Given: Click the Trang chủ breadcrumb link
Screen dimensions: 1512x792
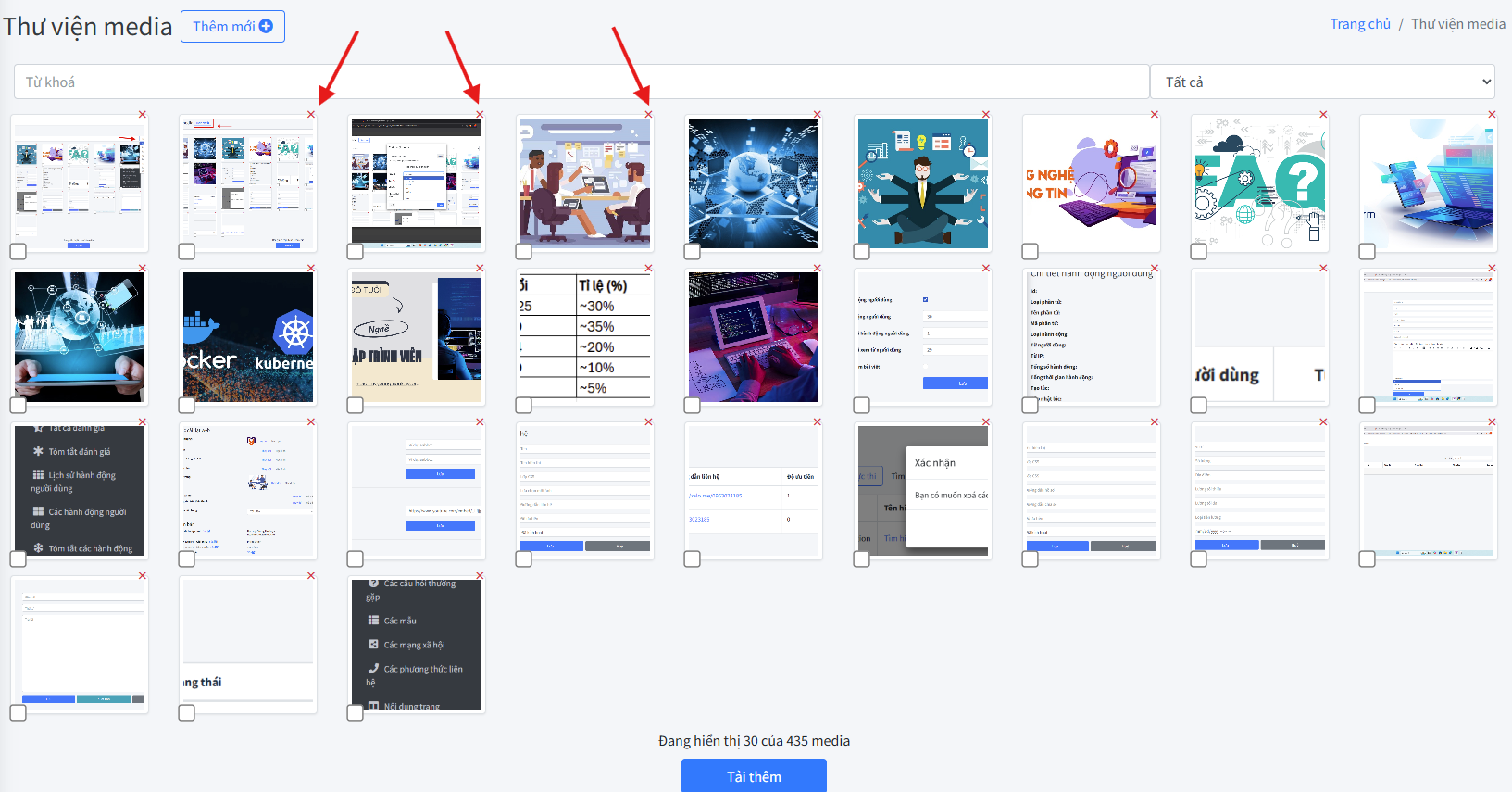Looking at the screenshot, I should pyautogui.click(x=1359, y=24).
